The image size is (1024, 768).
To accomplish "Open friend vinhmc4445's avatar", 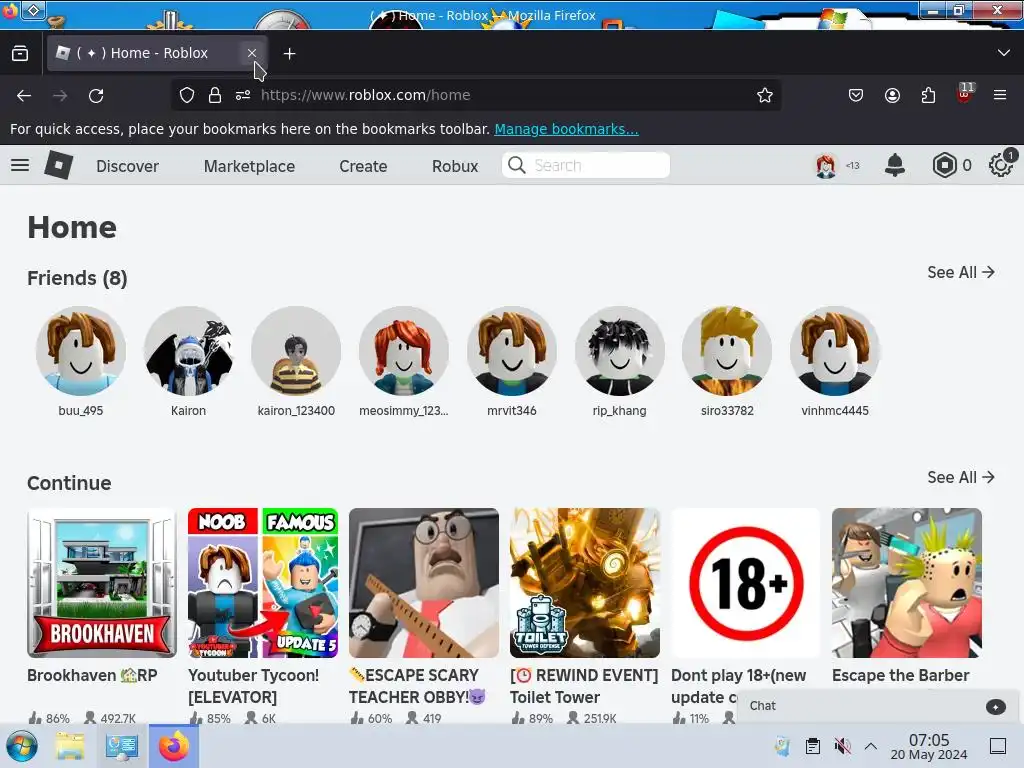I will [835, 351].
